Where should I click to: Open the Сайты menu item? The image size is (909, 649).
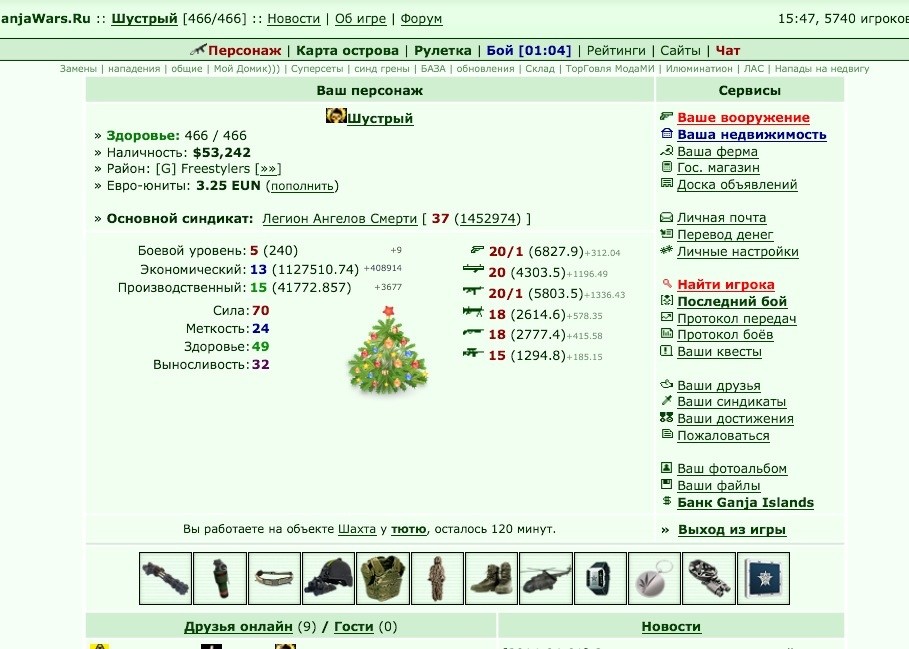(x=680, y=50)
